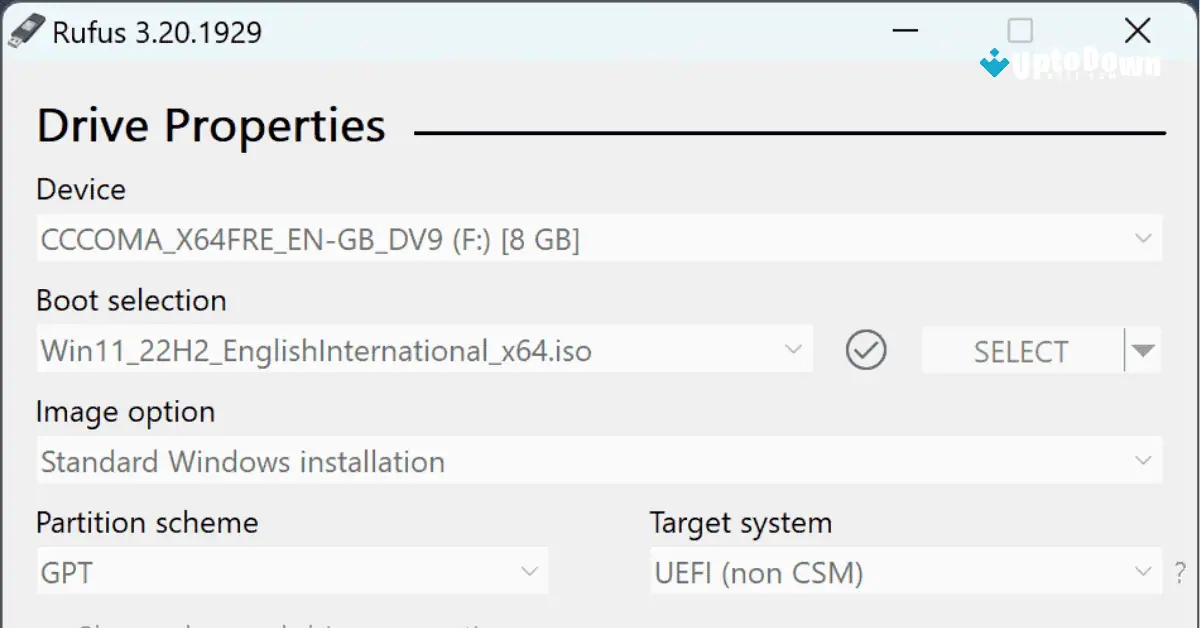Select the GPT partition scheme field
Viewport: 1200px width, 628px height.
[x=250, y=571]
